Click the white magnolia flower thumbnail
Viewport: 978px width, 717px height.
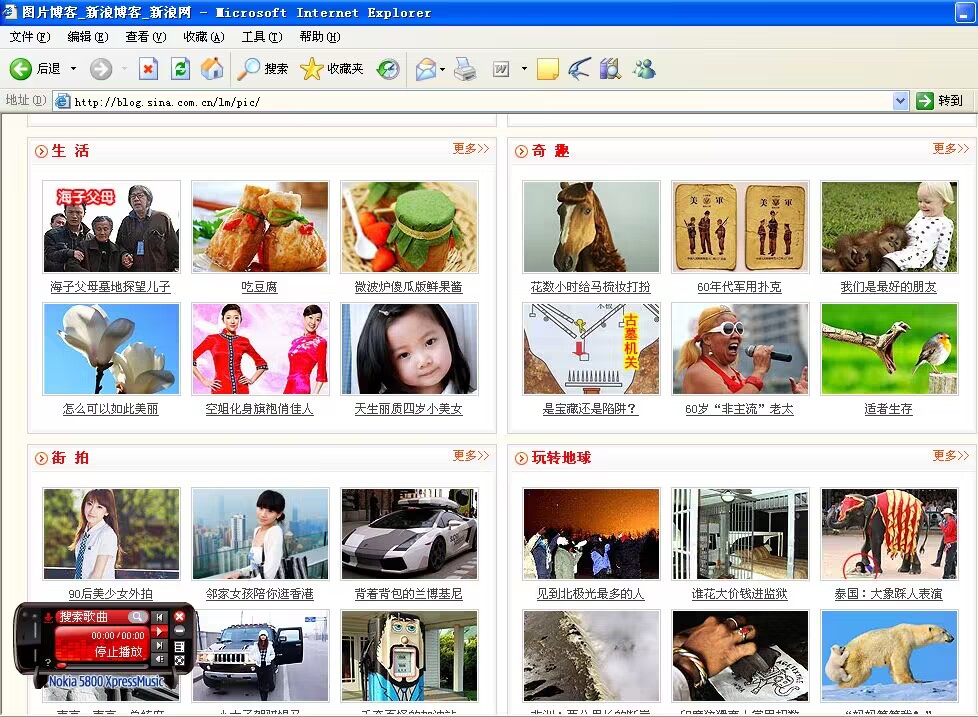coord(112,349)
